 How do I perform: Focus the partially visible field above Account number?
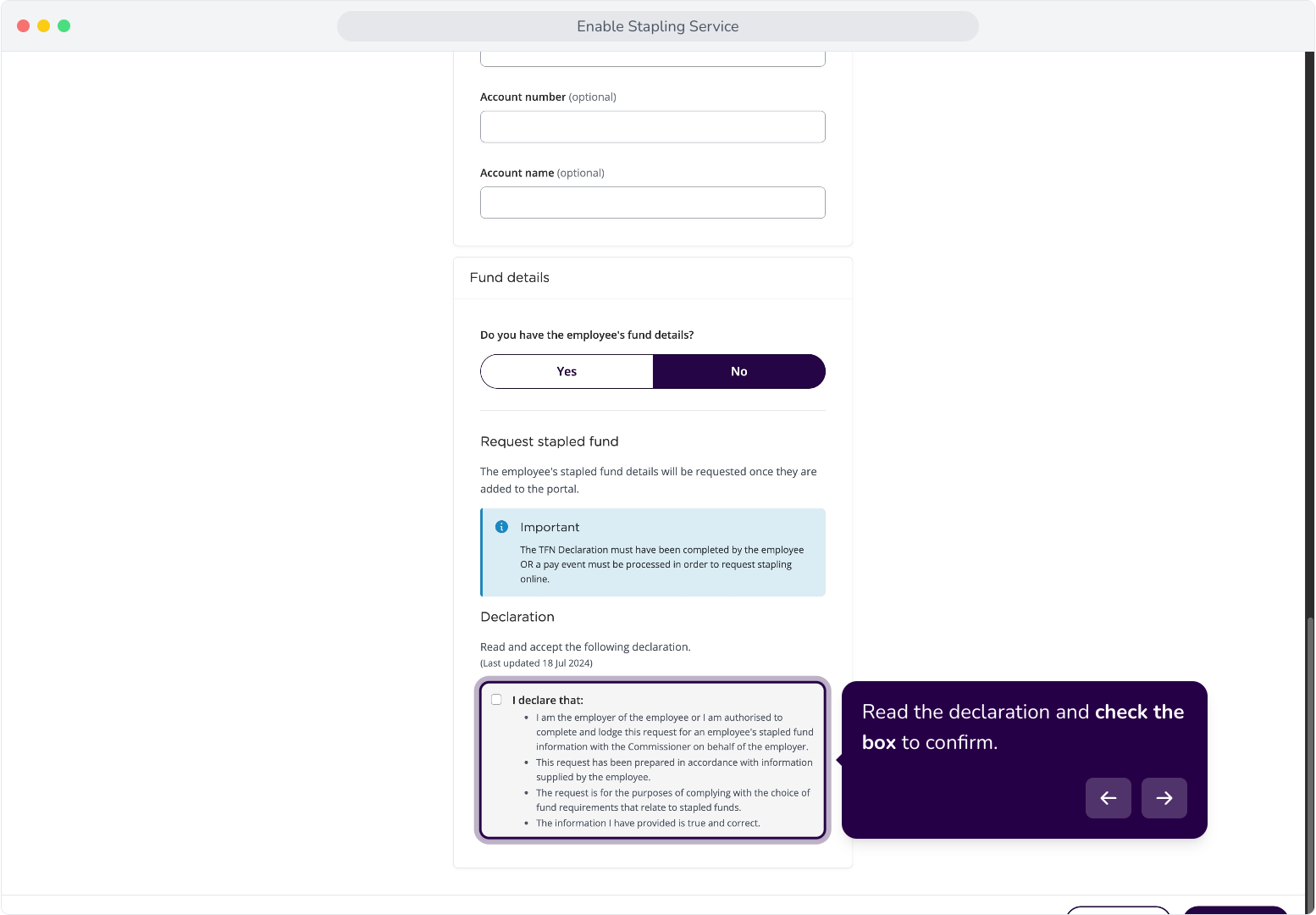(x=653, y=58)
